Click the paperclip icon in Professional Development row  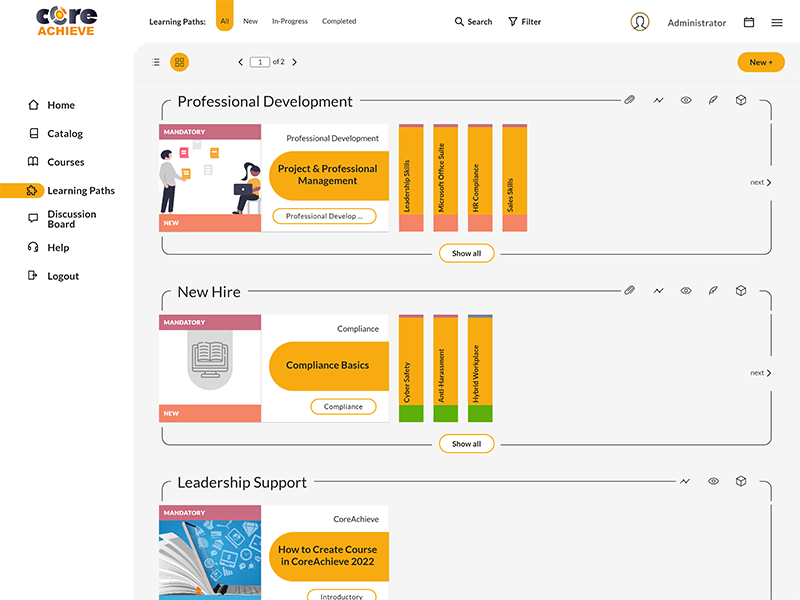[630, 100]
